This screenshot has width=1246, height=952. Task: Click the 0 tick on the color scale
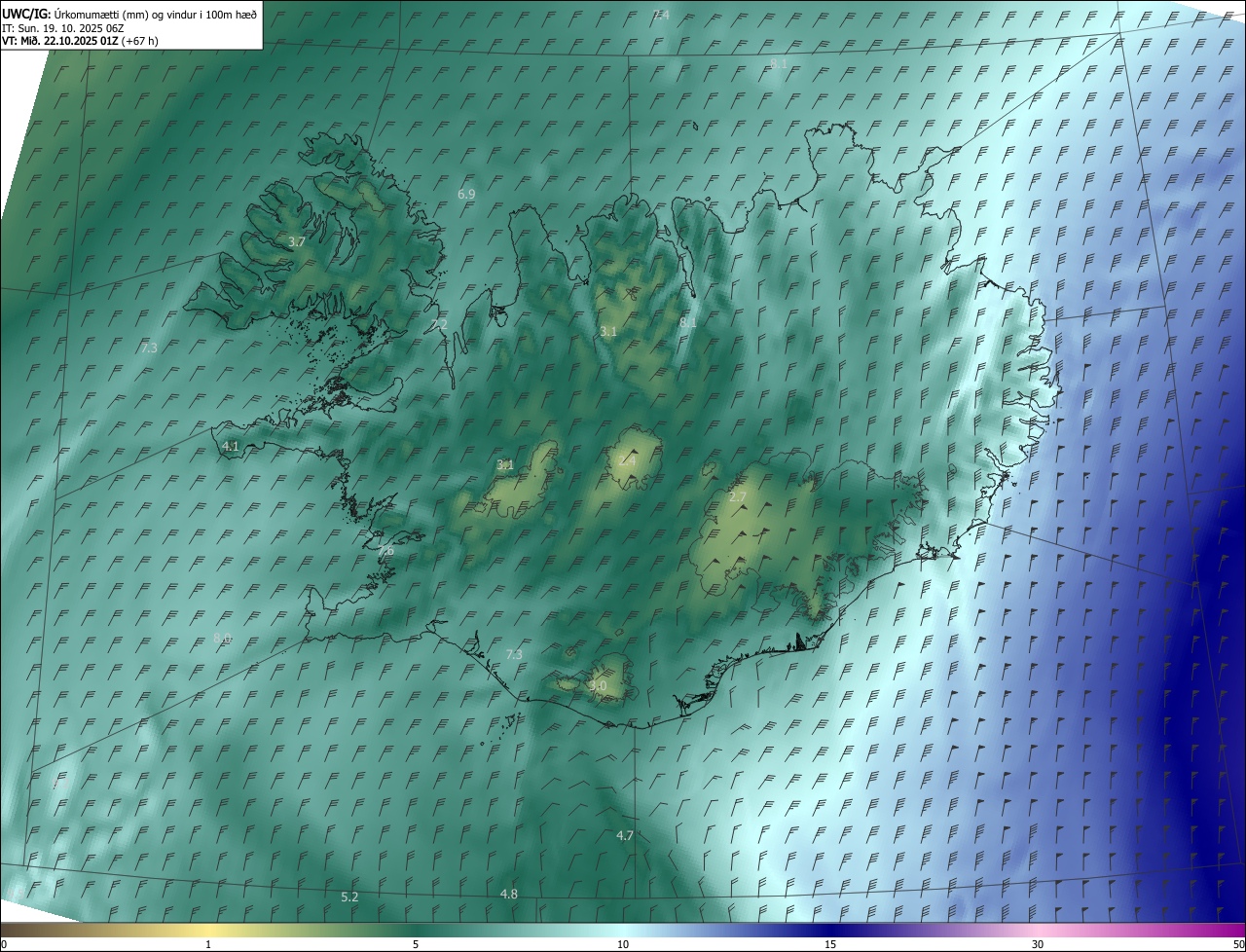4,944
